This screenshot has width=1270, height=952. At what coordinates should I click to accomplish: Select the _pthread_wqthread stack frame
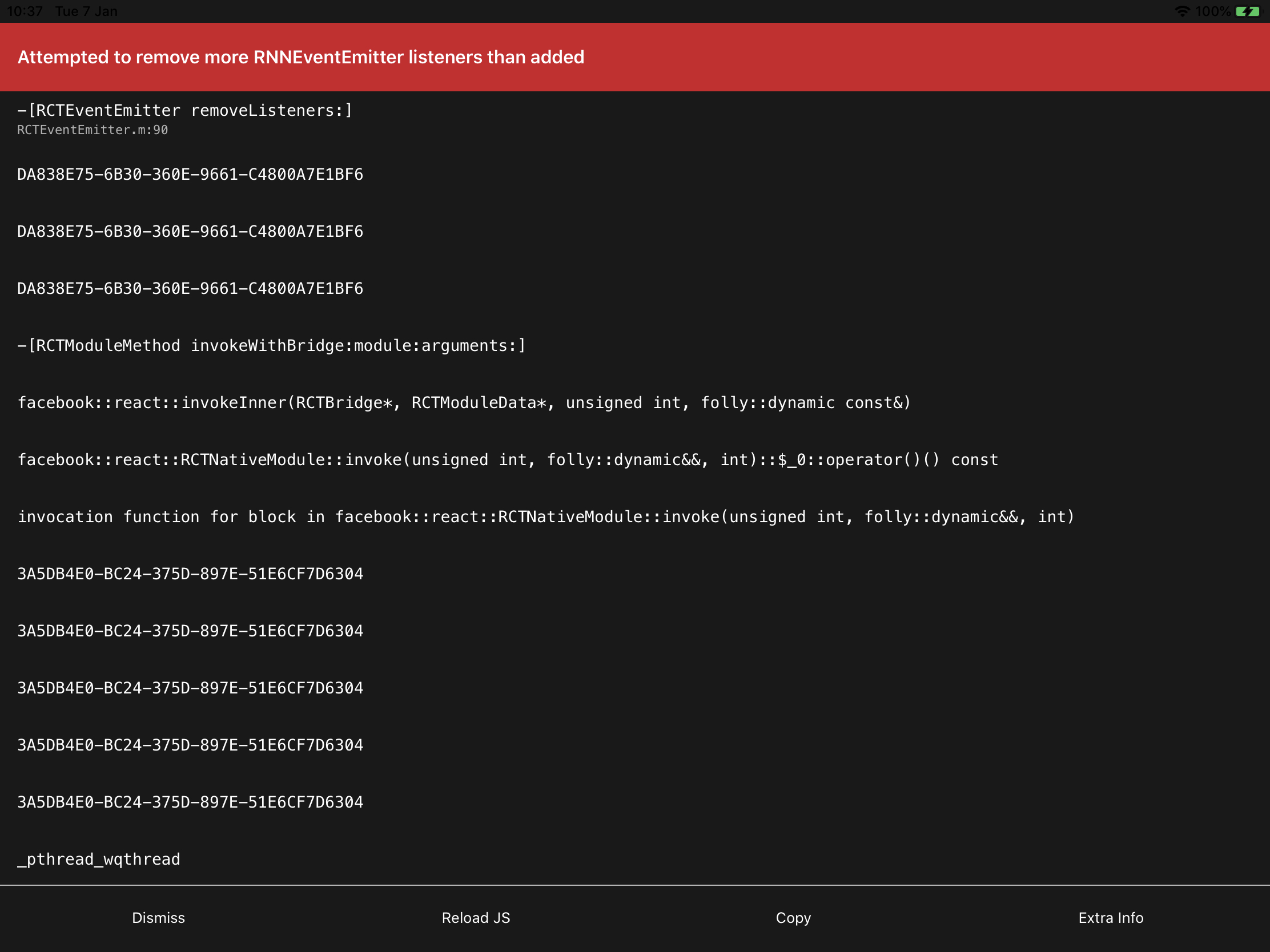[99, 859]
